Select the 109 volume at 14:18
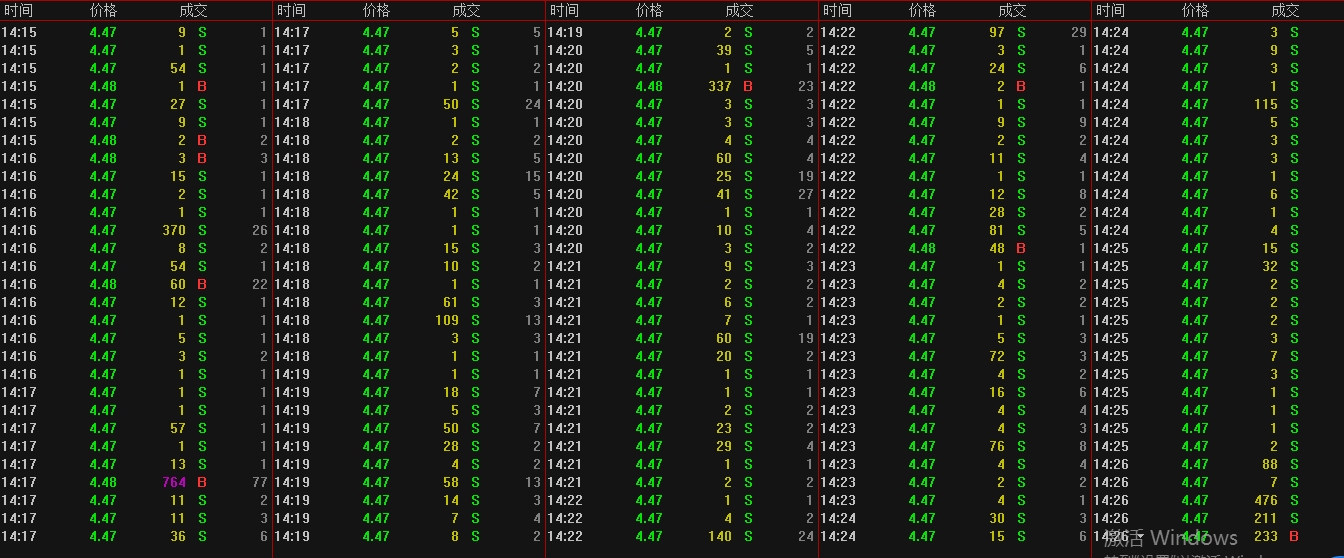This screenshot has width=1344, height=558. pos(447,320)
